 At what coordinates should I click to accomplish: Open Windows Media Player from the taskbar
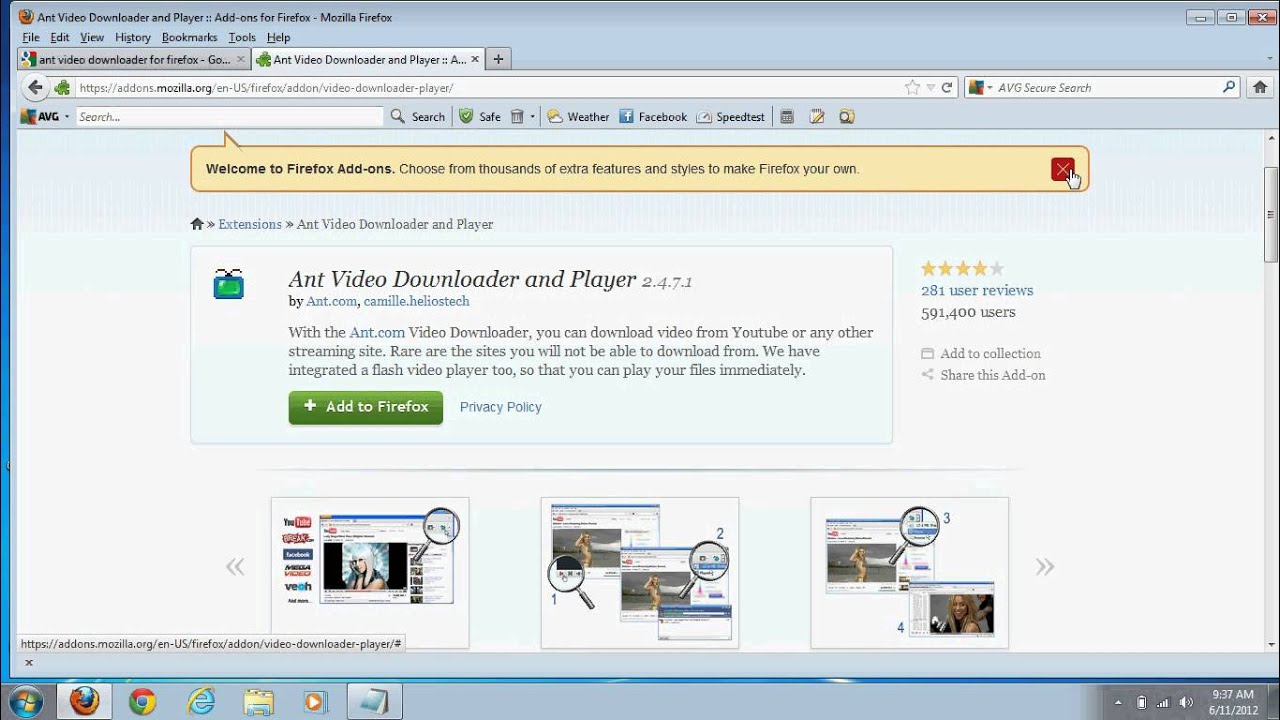pyautogui.click(x=315, y=702)
